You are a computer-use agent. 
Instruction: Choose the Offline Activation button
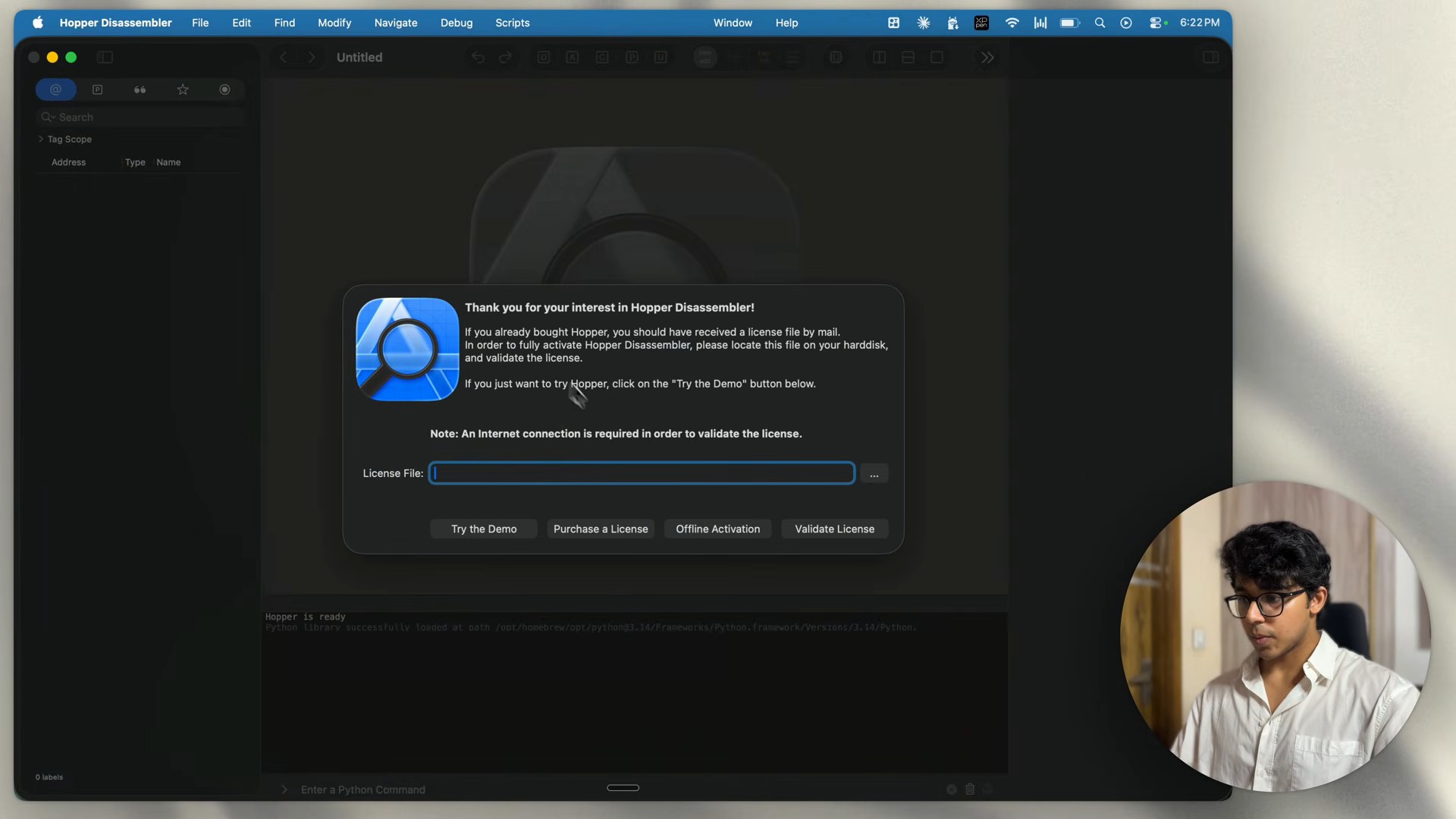pos(718,529)
